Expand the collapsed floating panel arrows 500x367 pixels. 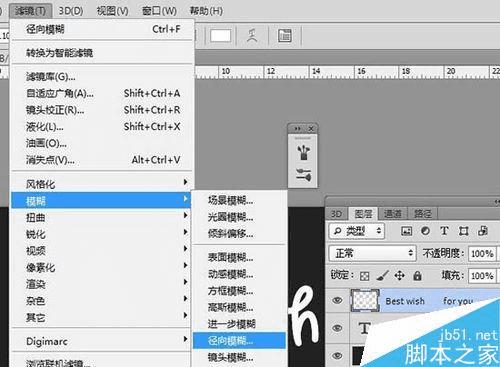[x=297, y=128]
